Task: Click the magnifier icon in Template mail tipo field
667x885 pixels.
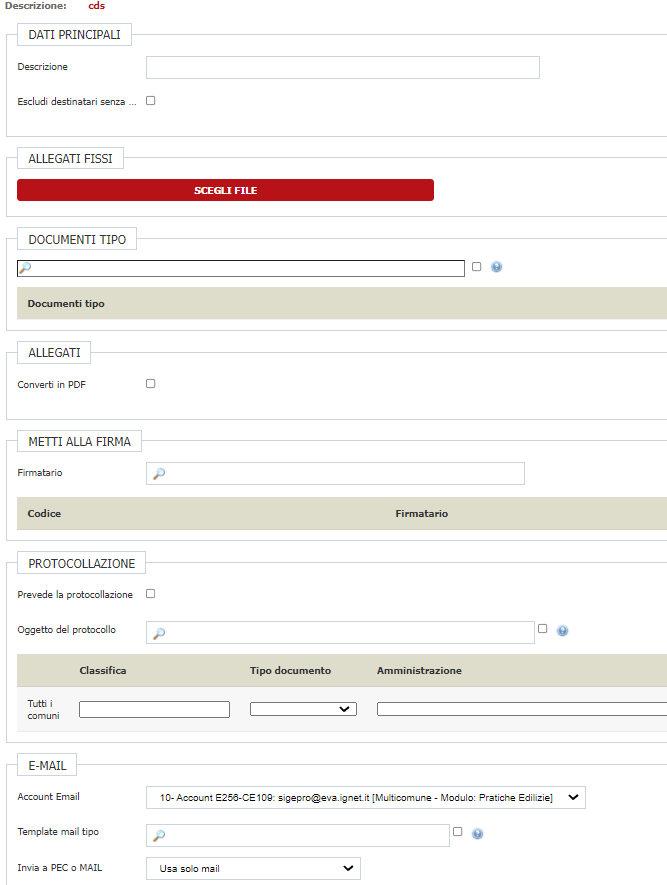Action: coord(158,835)
